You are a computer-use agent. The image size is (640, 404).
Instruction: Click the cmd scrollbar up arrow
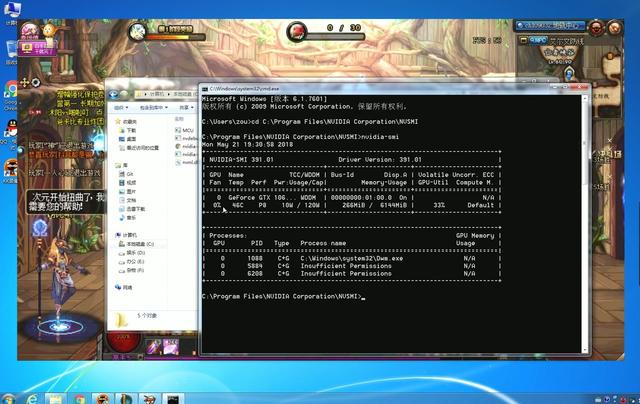click(x=585, y=98)
